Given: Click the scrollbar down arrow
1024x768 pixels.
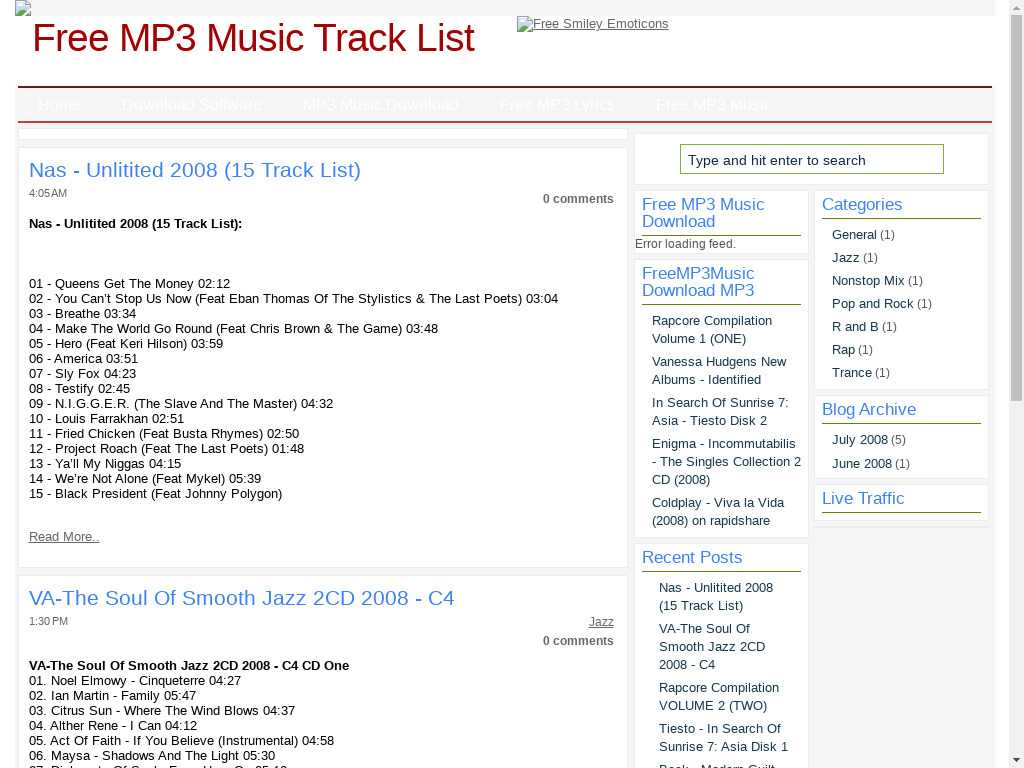Looking at the screenshot, I should [x=1016, y=760].
